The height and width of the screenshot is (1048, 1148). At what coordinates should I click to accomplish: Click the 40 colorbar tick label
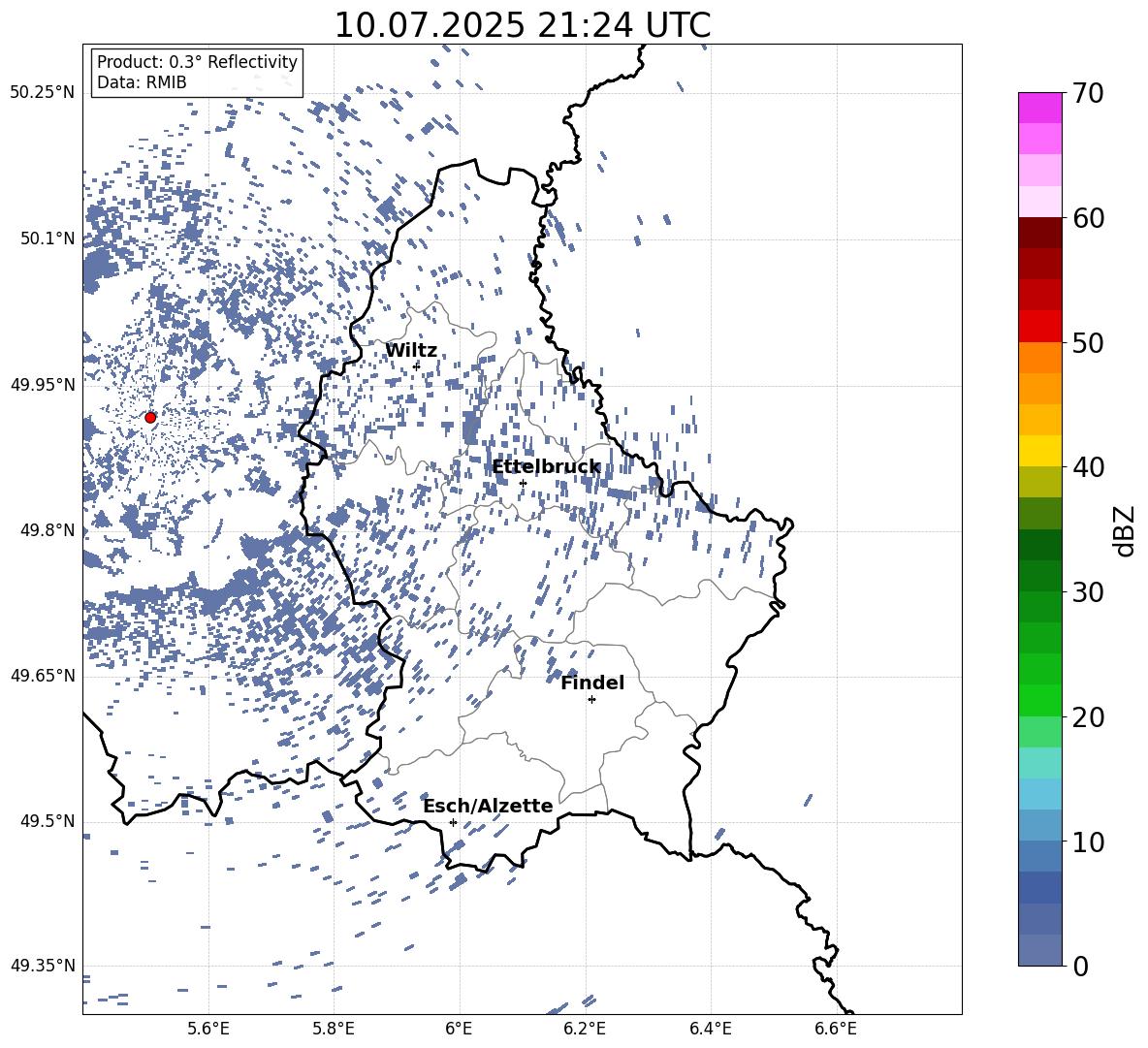click(x=1088, y=467)
